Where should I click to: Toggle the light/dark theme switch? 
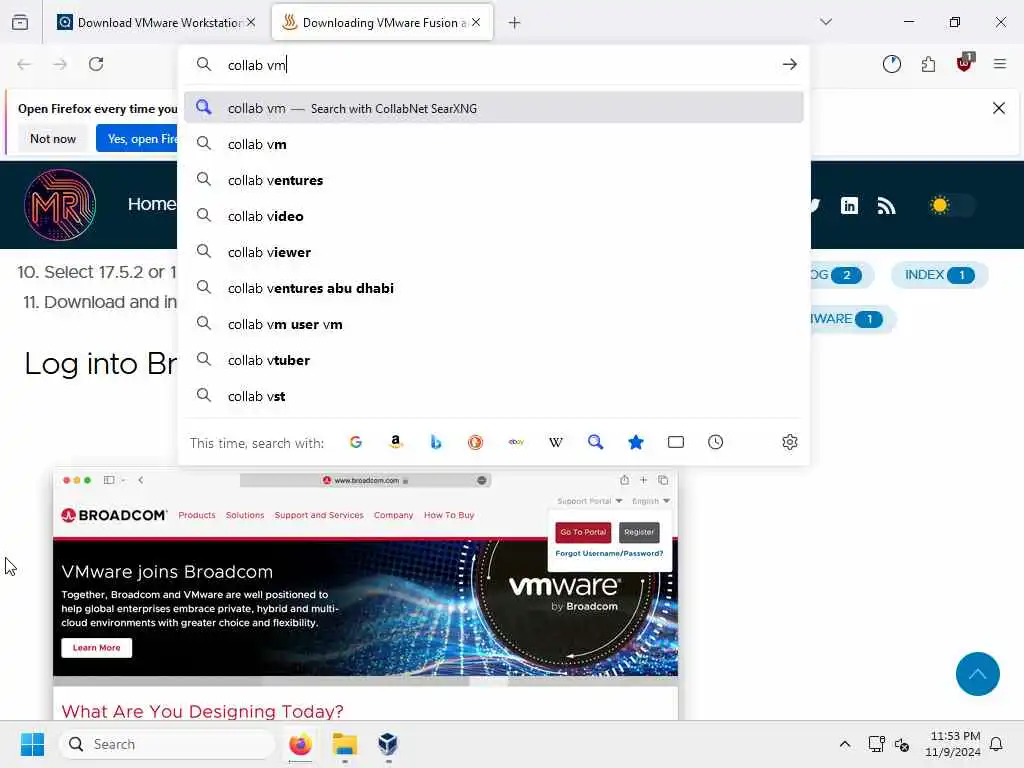coord(952,206)
